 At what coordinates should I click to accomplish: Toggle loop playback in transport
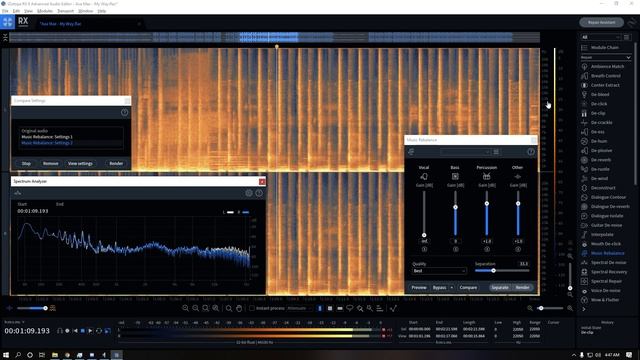pos(99,331)
